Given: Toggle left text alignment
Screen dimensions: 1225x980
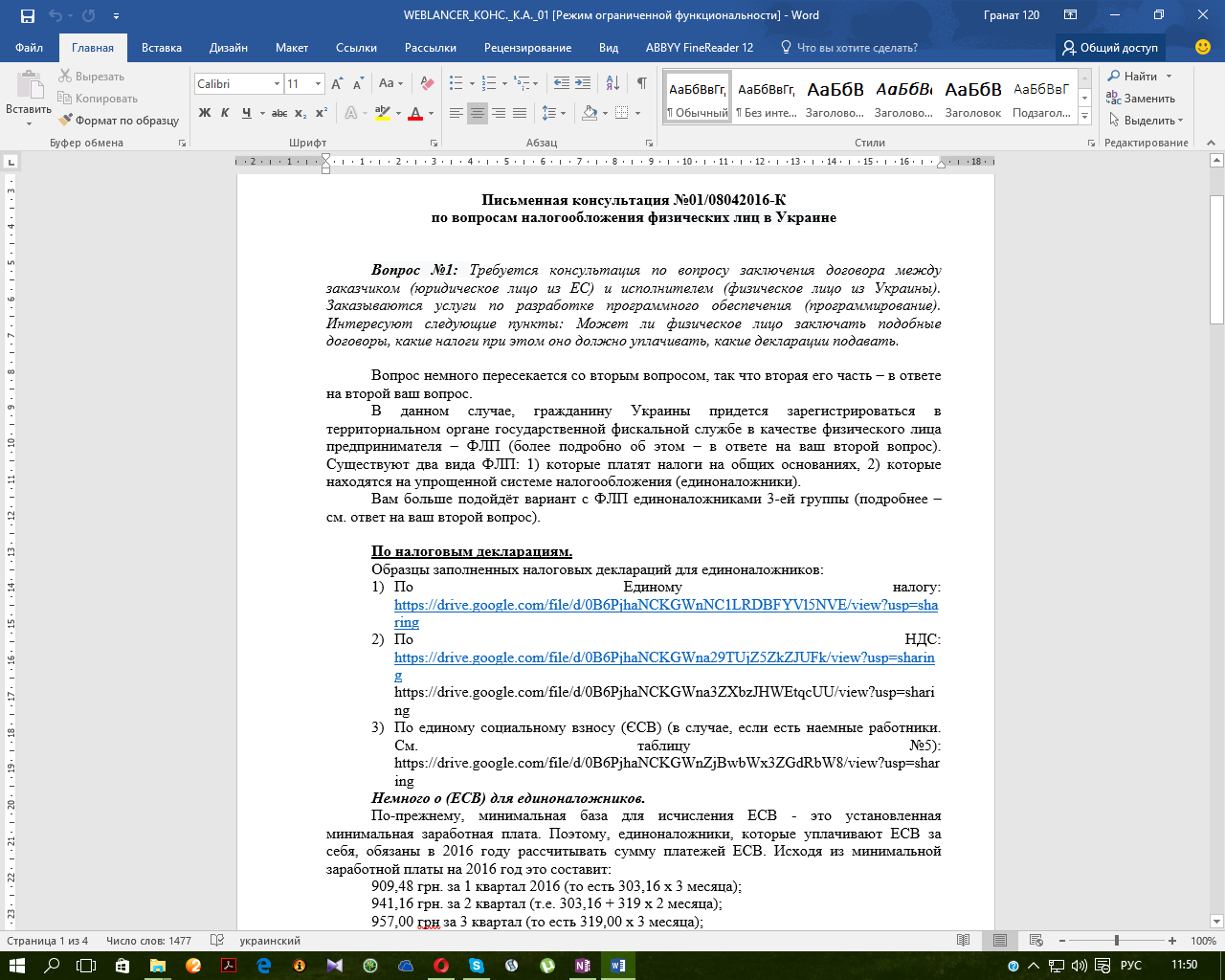Looking at the screenshot, I should point(457,113).
